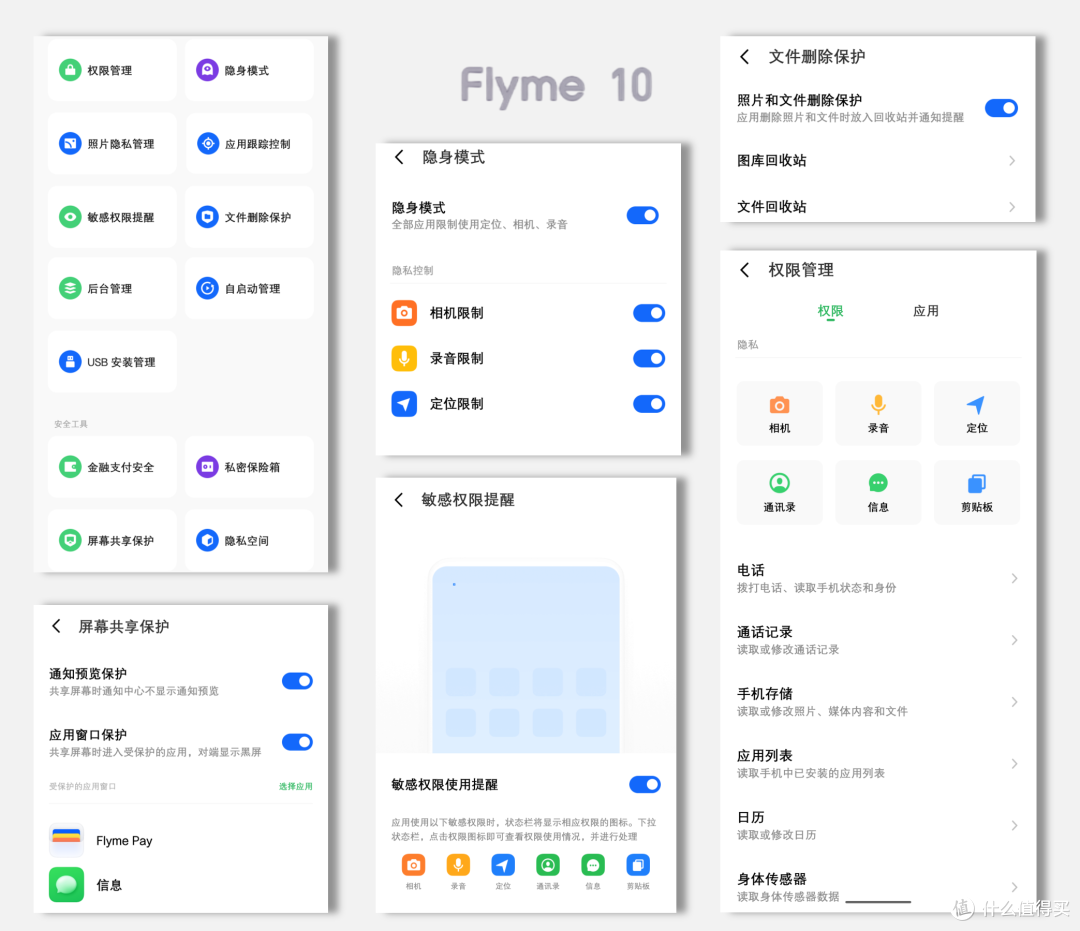Tap 应用跟踪控制 icon

point(207,143)
